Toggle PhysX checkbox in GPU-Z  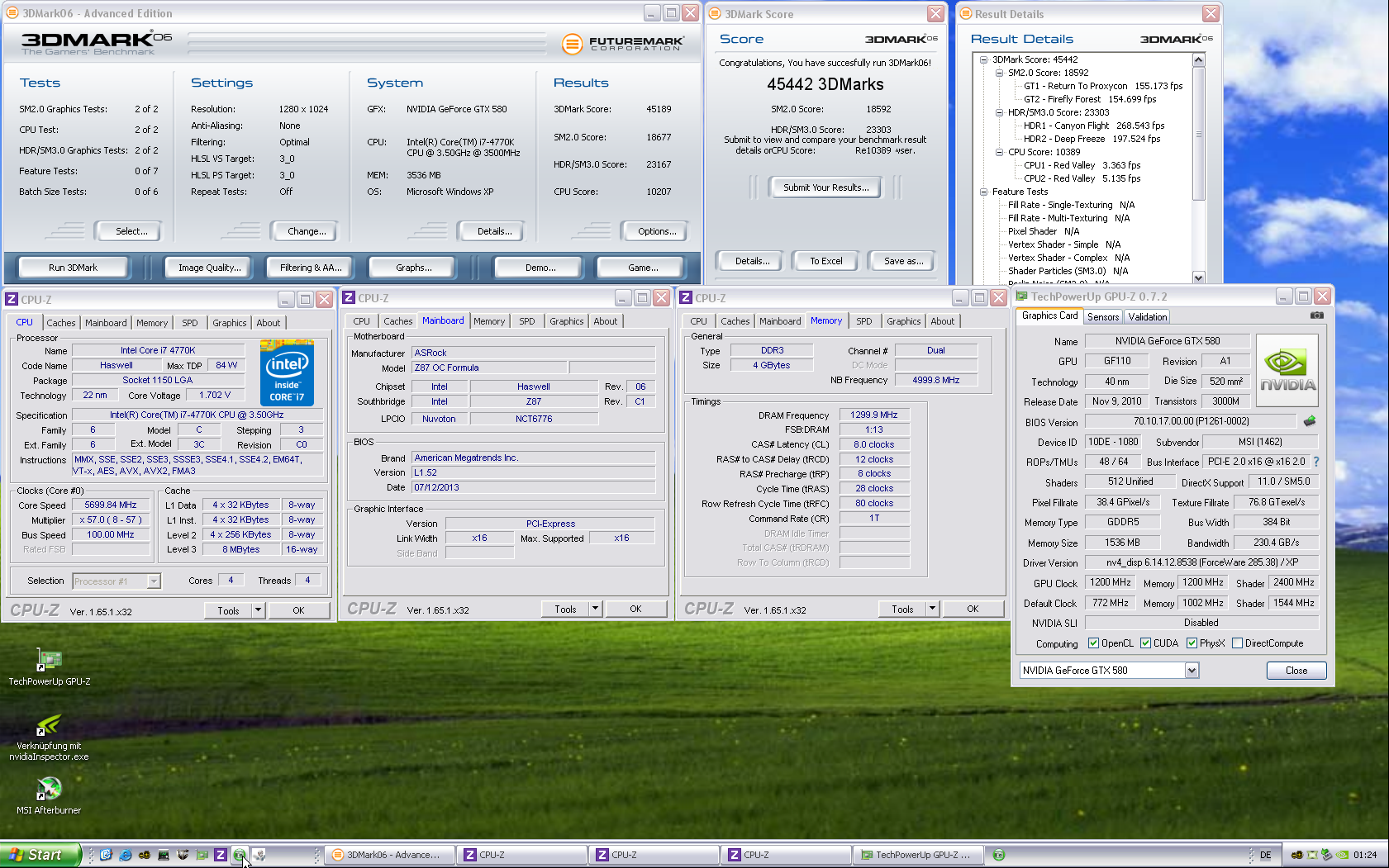(x=1192, y=643)
